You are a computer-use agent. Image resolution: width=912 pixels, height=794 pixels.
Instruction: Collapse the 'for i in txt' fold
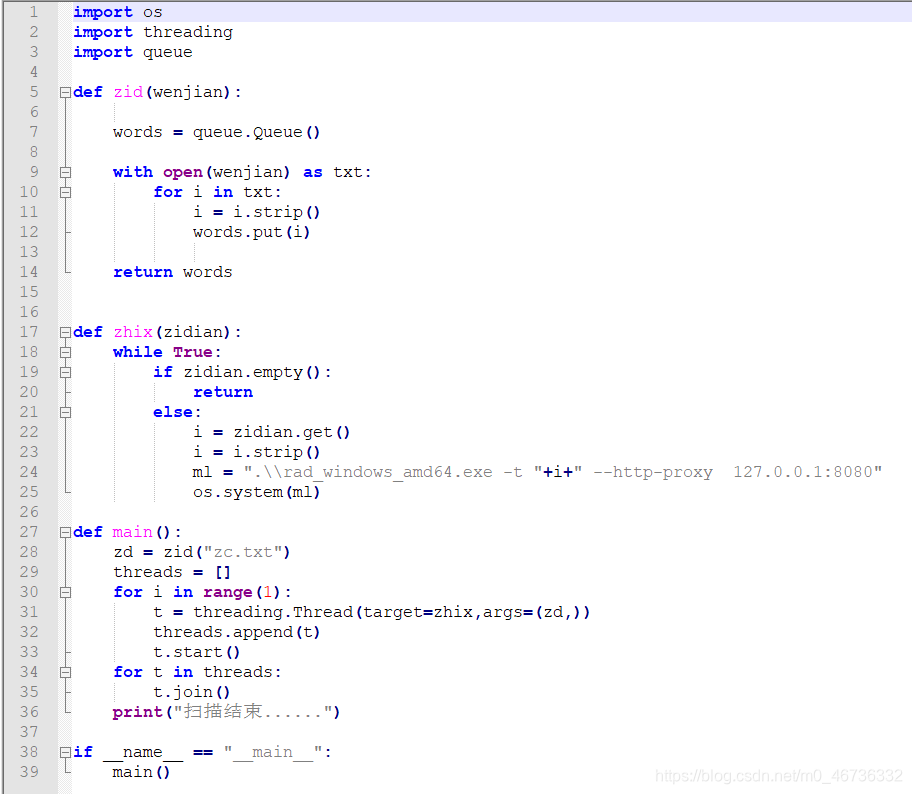tap(65, 193)
